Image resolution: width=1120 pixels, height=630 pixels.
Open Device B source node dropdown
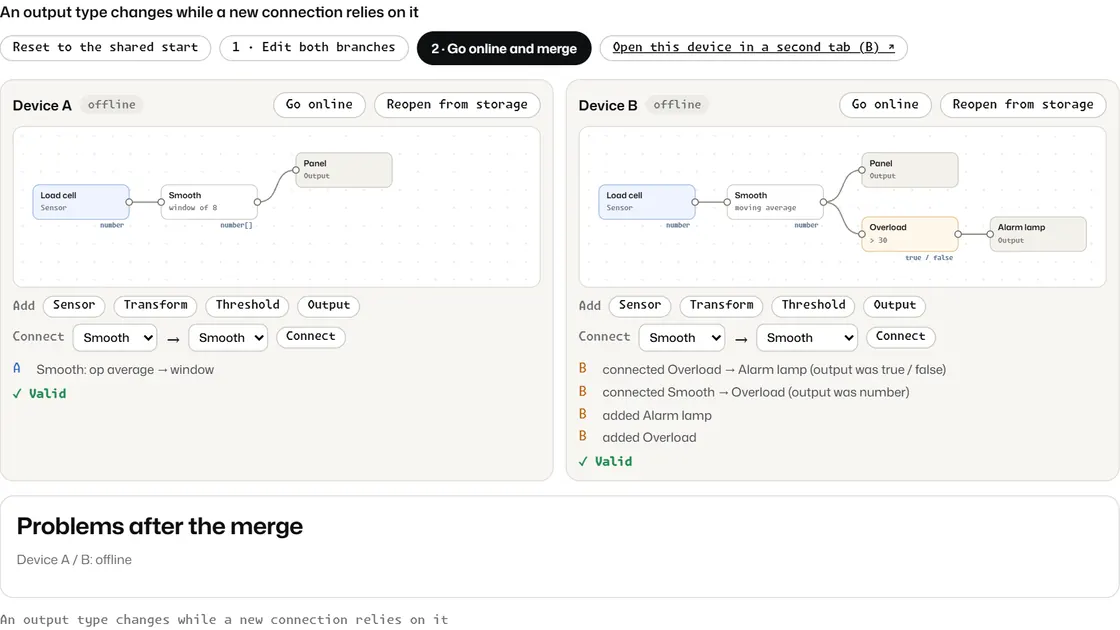pyautogui.click(x=682, y=337)
